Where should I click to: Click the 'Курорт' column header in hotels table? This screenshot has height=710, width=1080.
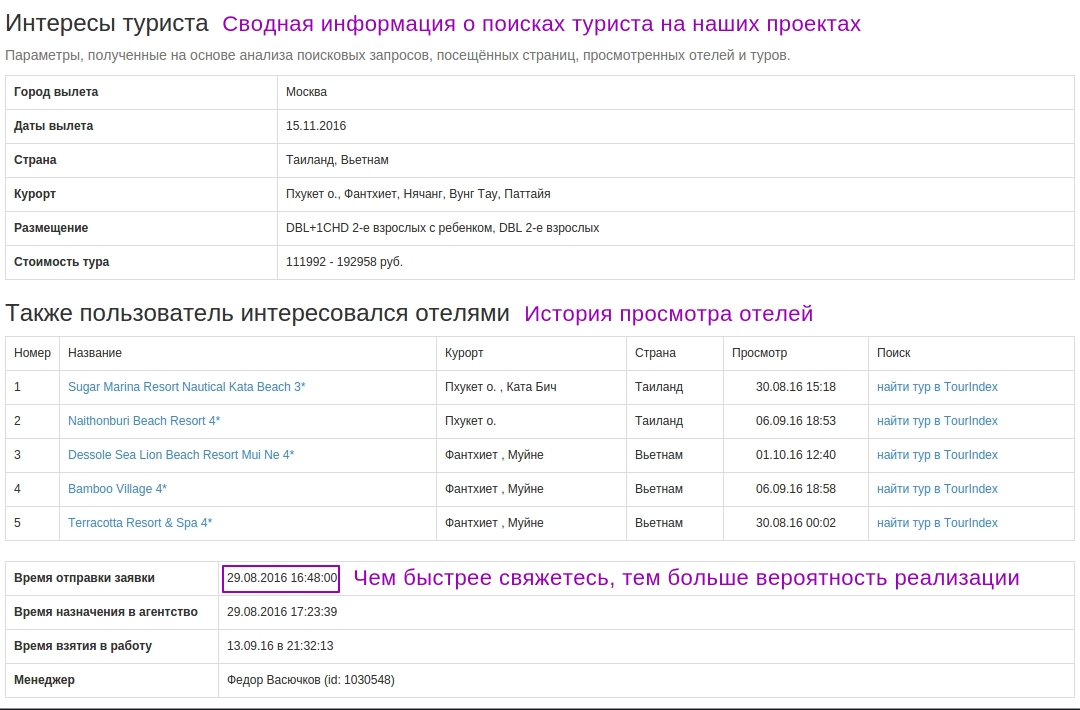click(x=464, y=353)
